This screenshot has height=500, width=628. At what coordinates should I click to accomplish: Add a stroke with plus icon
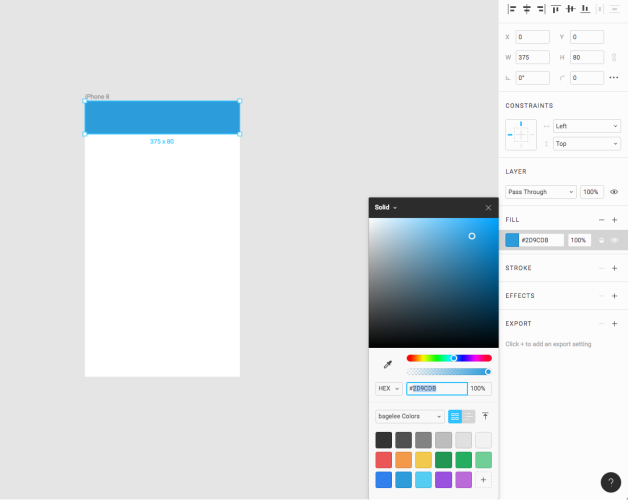614,268
